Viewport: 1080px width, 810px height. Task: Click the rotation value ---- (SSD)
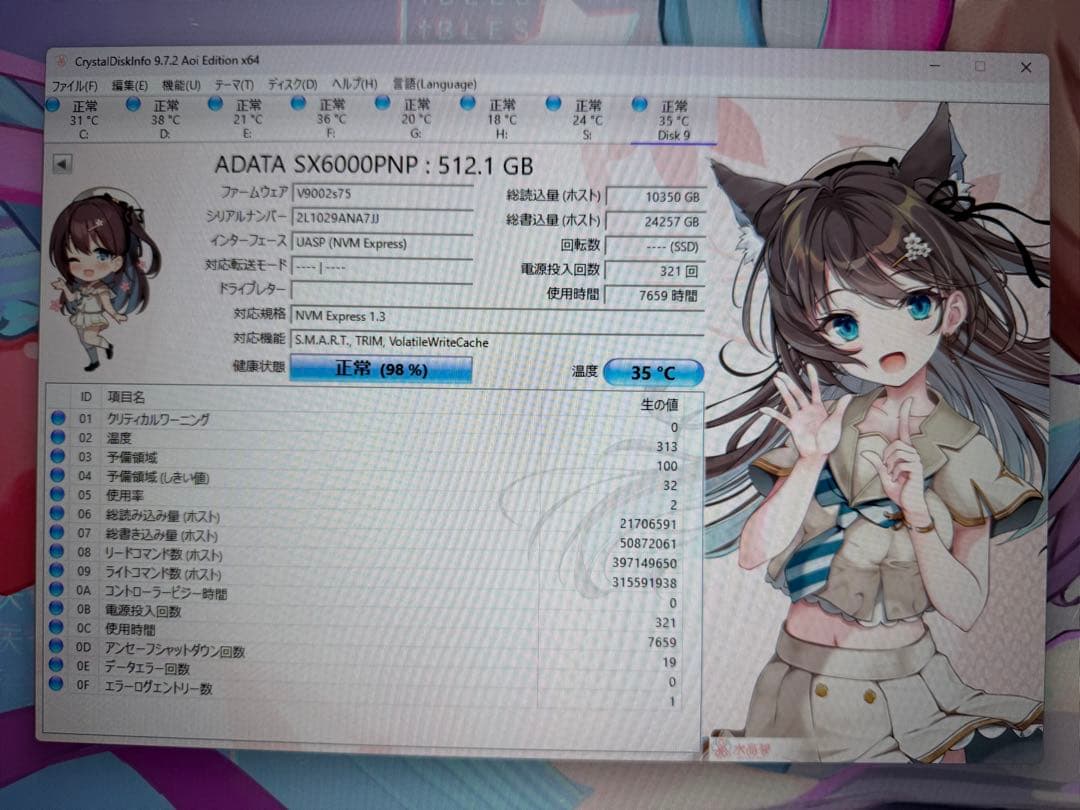pyautogui.click(x=654, y=247)
